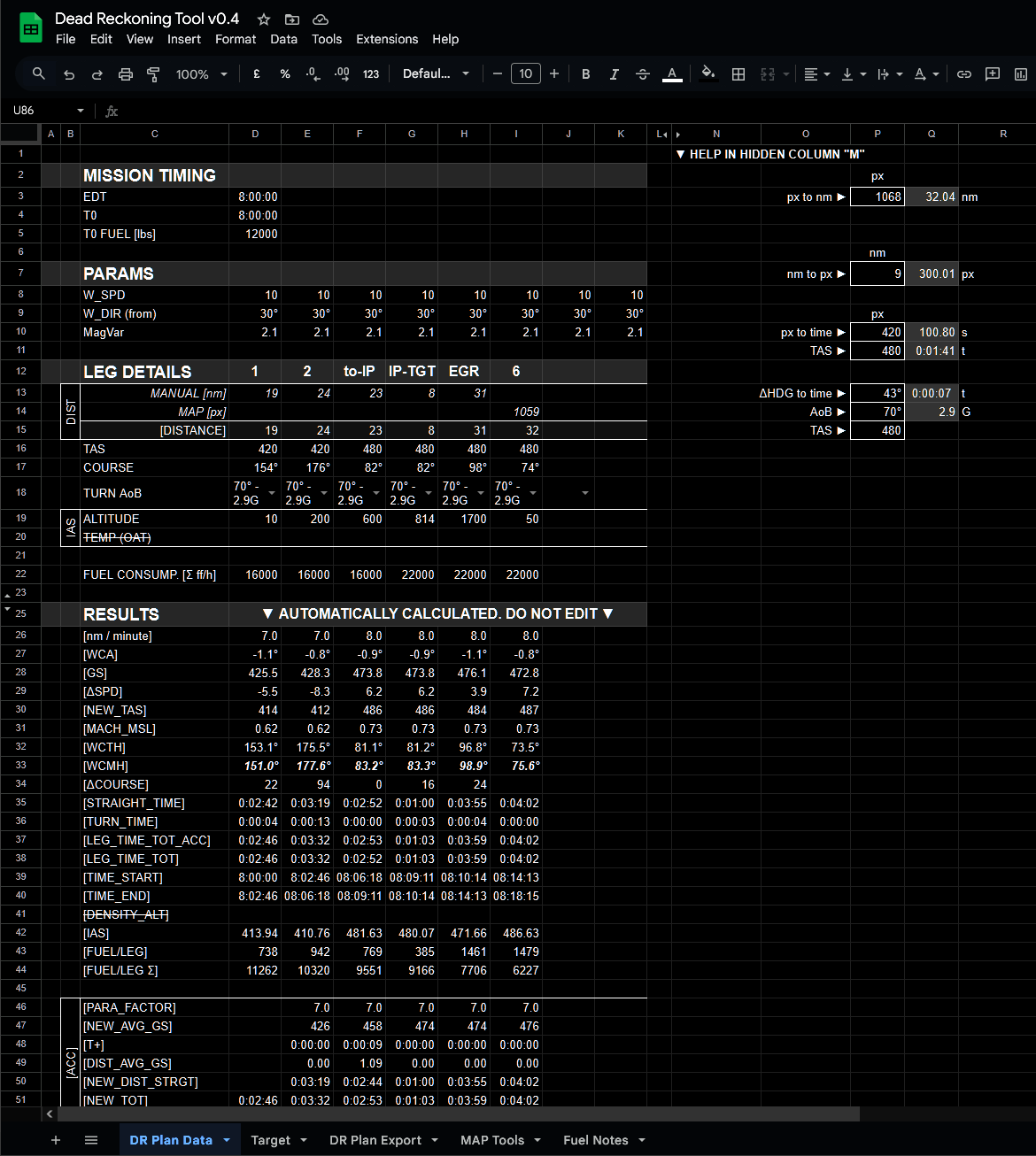Click the add new sheet button
The image size is (1036, 1156).
(x=56, y=1140)
